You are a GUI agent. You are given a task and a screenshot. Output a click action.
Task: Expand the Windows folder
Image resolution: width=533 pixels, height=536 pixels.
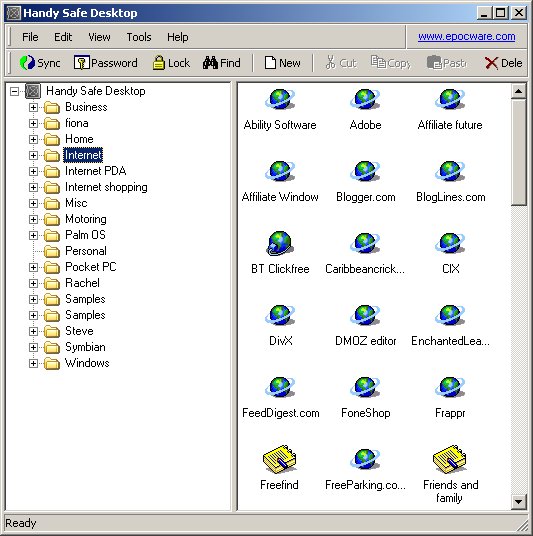[x=33, y=363]
